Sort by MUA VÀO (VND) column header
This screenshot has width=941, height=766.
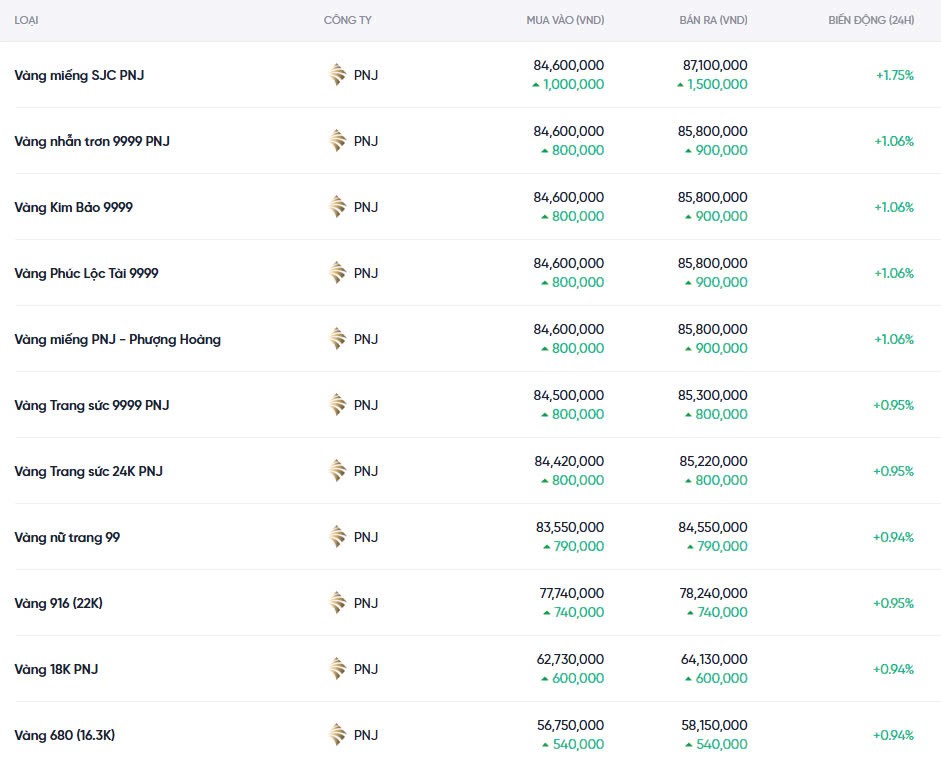point(565,21)
